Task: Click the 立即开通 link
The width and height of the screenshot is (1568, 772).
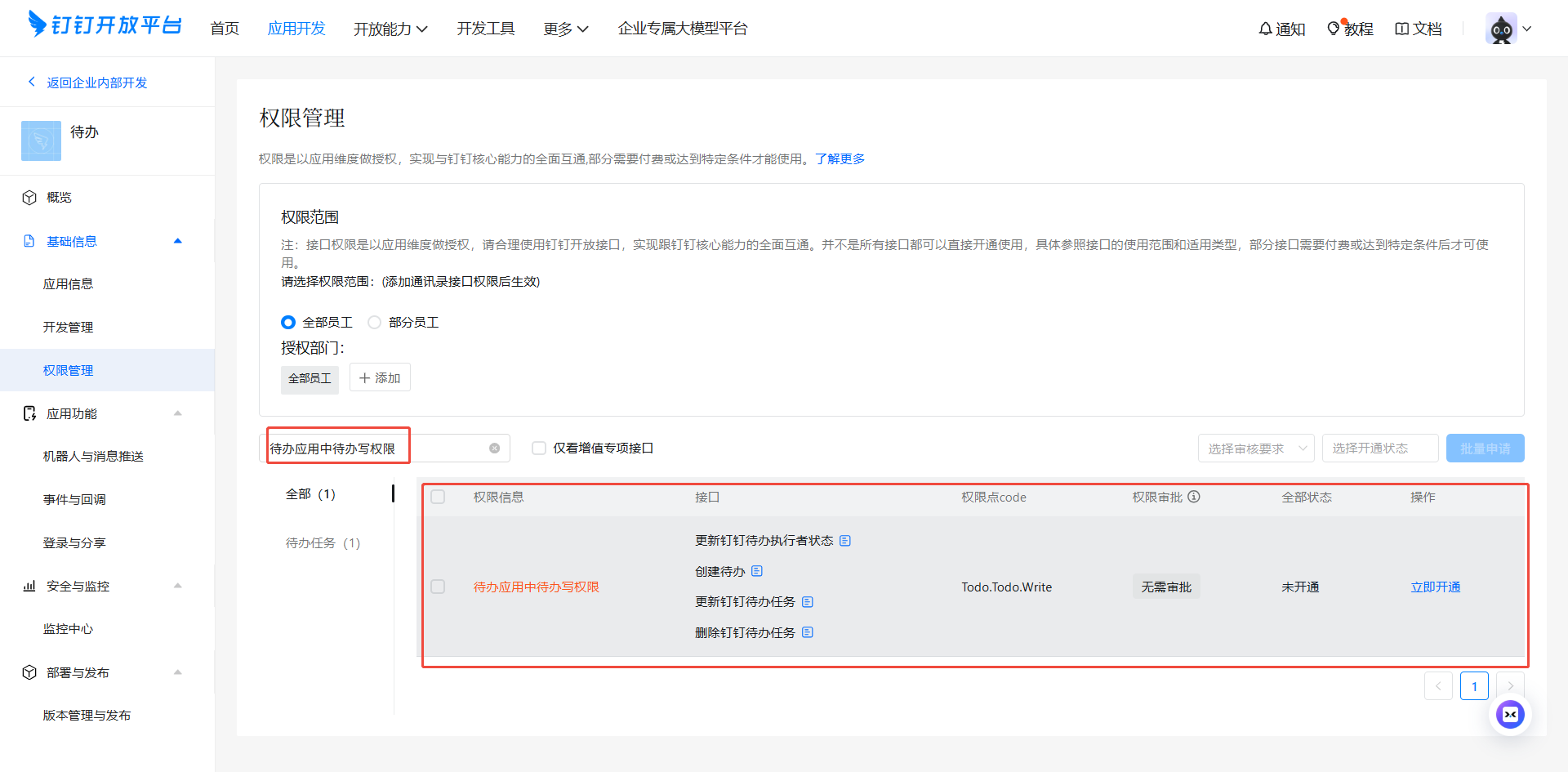Action: (x=1435, y=587)
